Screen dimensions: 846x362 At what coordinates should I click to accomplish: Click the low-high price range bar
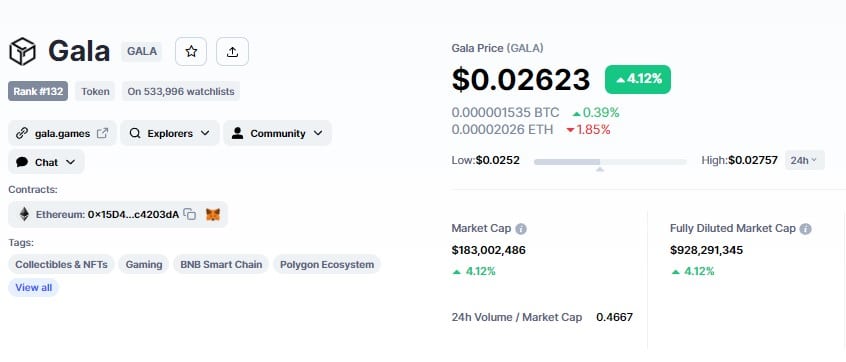click(610, 162)
